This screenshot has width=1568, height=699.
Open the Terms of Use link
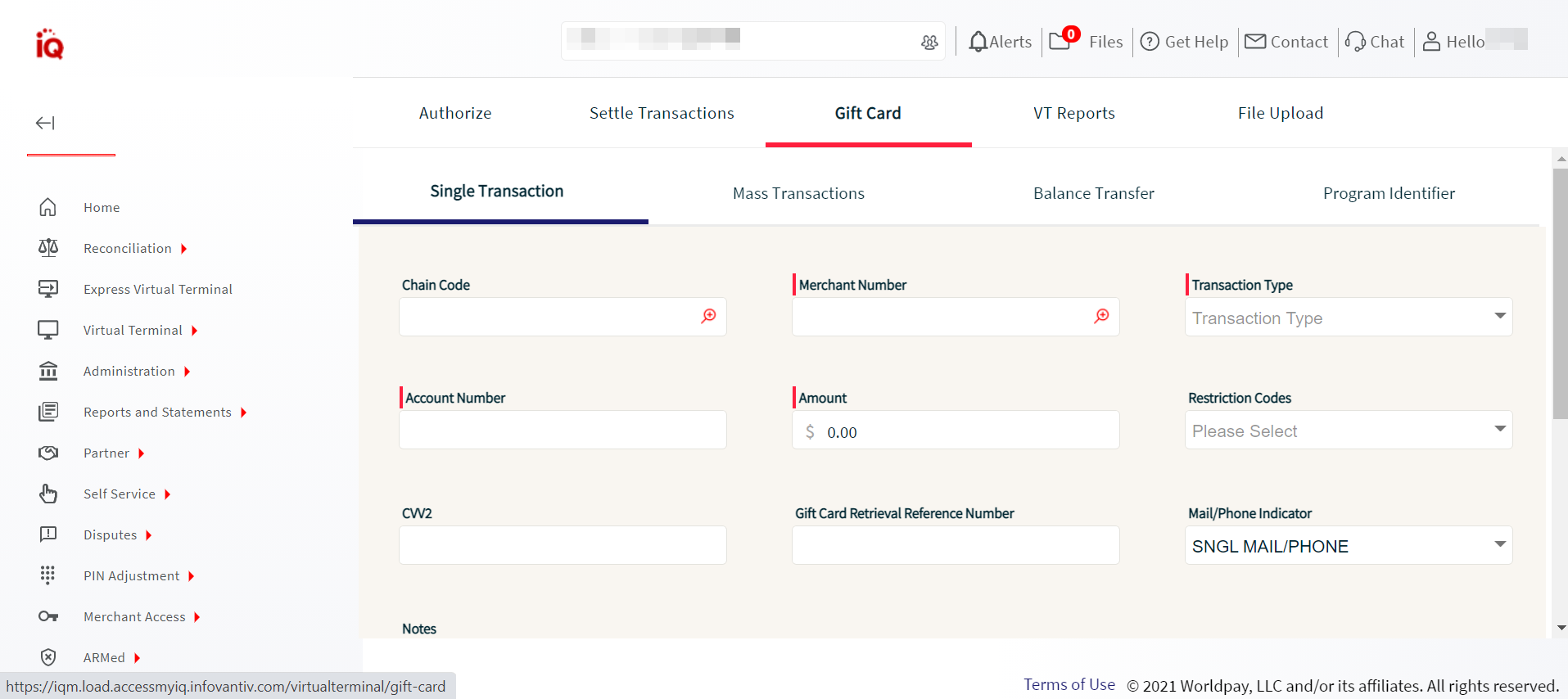coord(1069,684)
